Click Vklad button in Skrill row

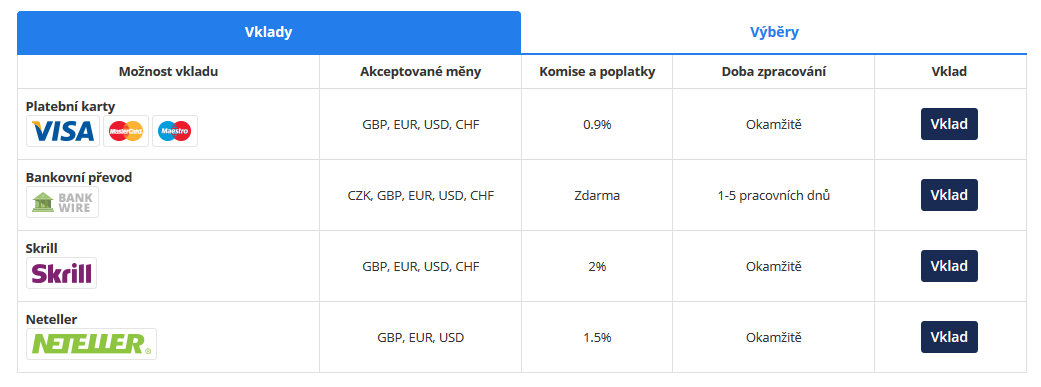[949, 266]
